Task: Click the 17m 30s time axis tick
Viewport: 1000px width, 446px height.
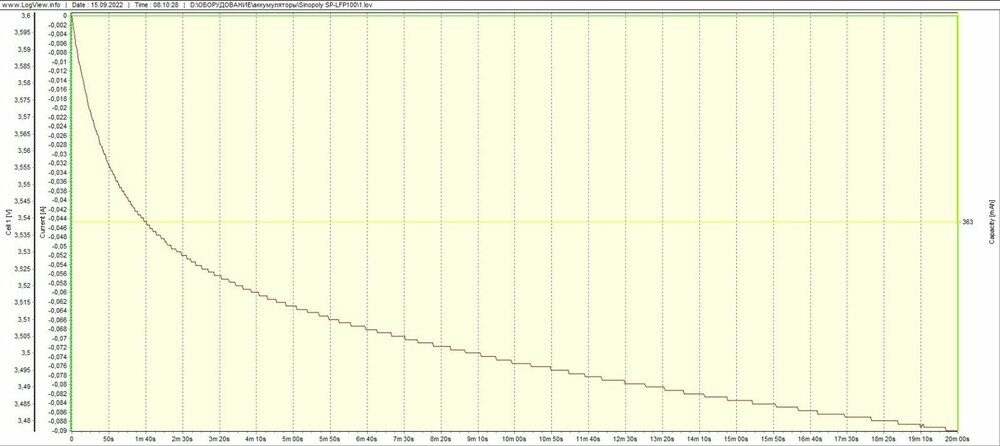Action: tap(848, 440)
